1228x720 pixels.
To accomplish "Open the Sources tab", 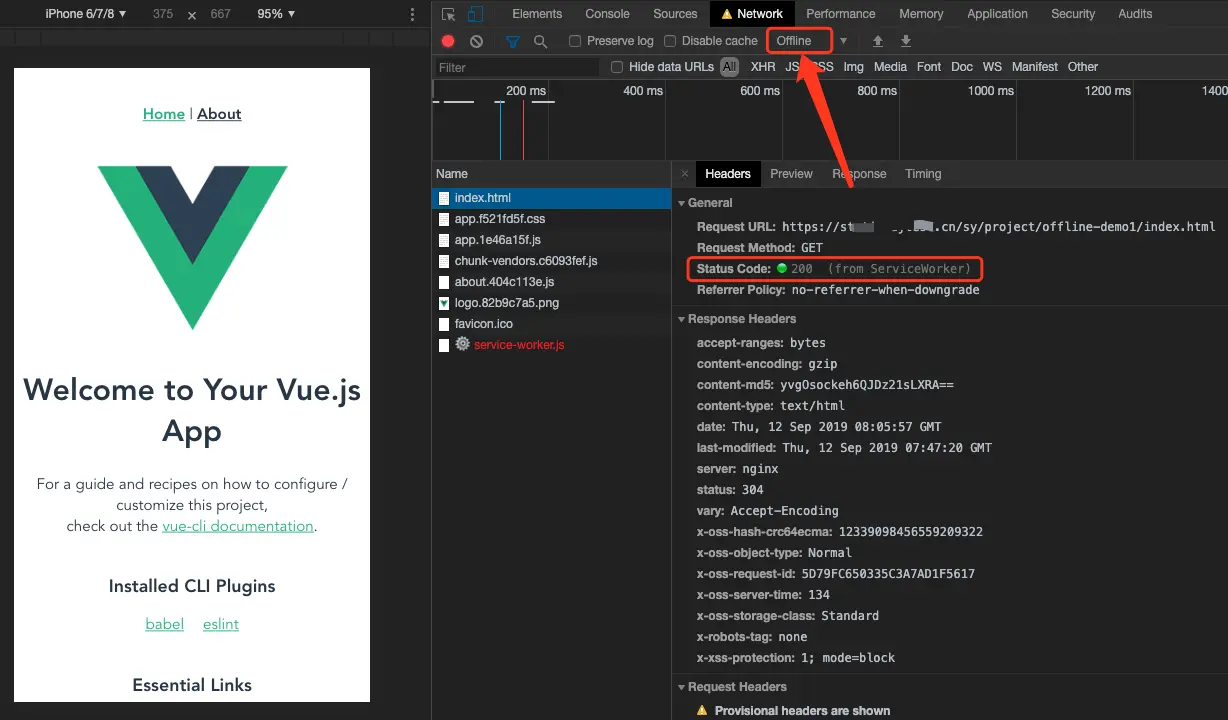I will (x=675, y=14).
